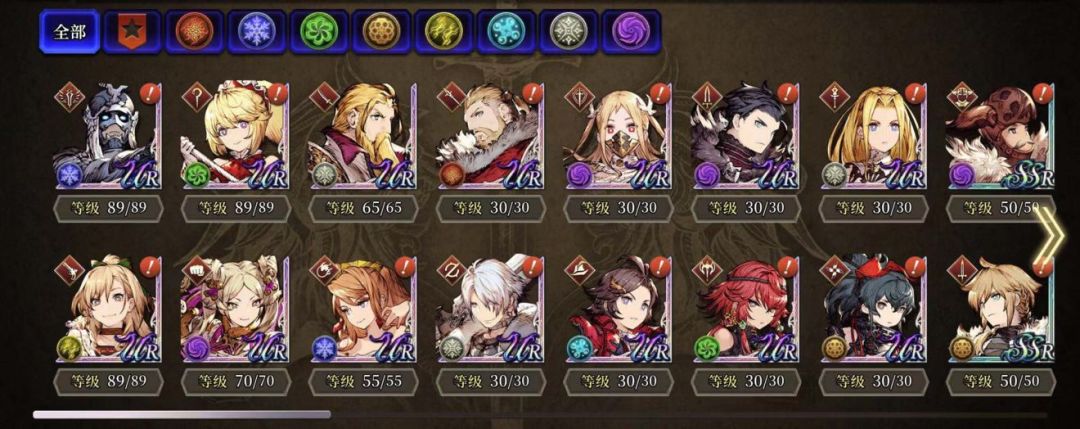Filter by snowflake ice element icon

coord(256,31)
